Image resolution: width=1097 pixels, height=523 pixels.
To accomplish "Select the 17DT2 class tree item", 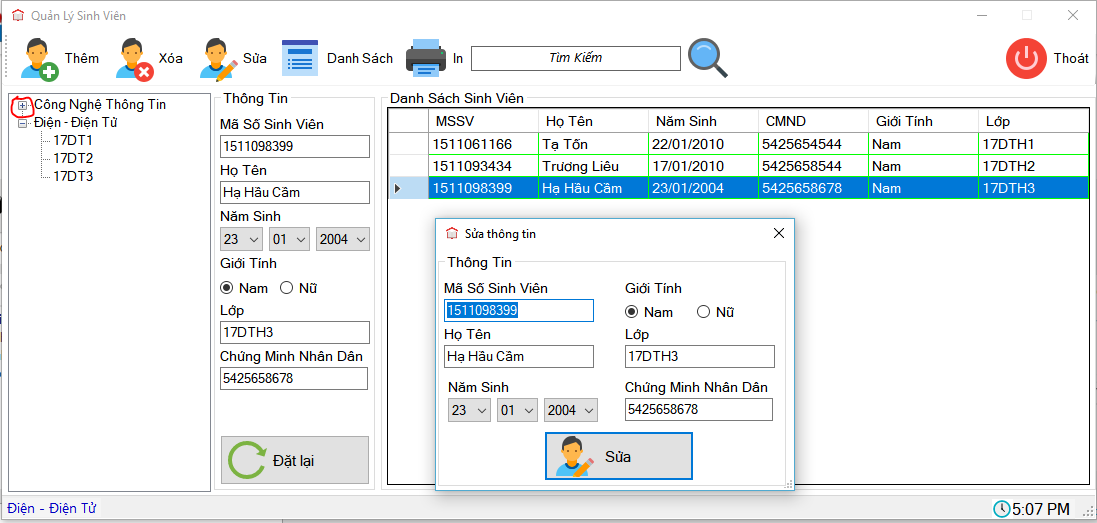I will [x=73, y=158].
